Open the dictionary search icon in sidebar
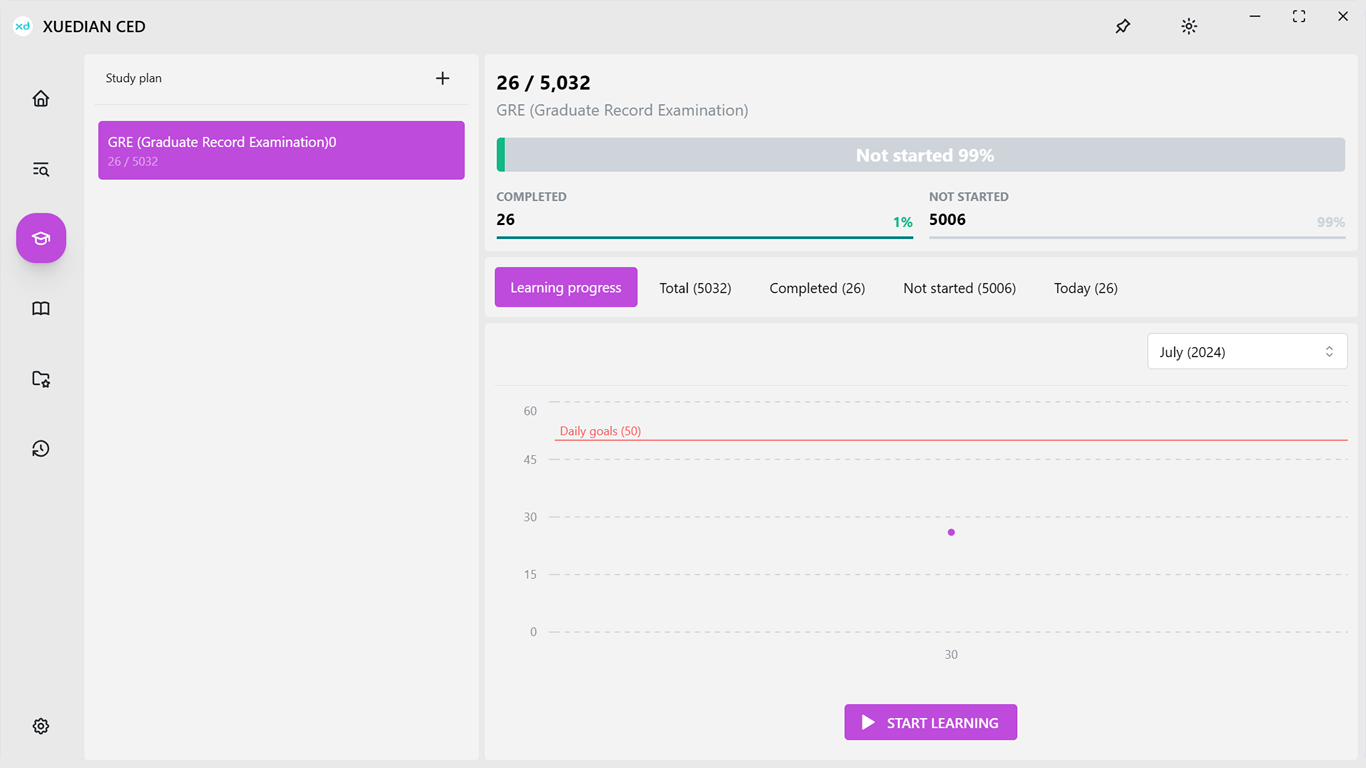Image resolution: width=1366 pixels, height=768 pixels. [x=41, y=170]
